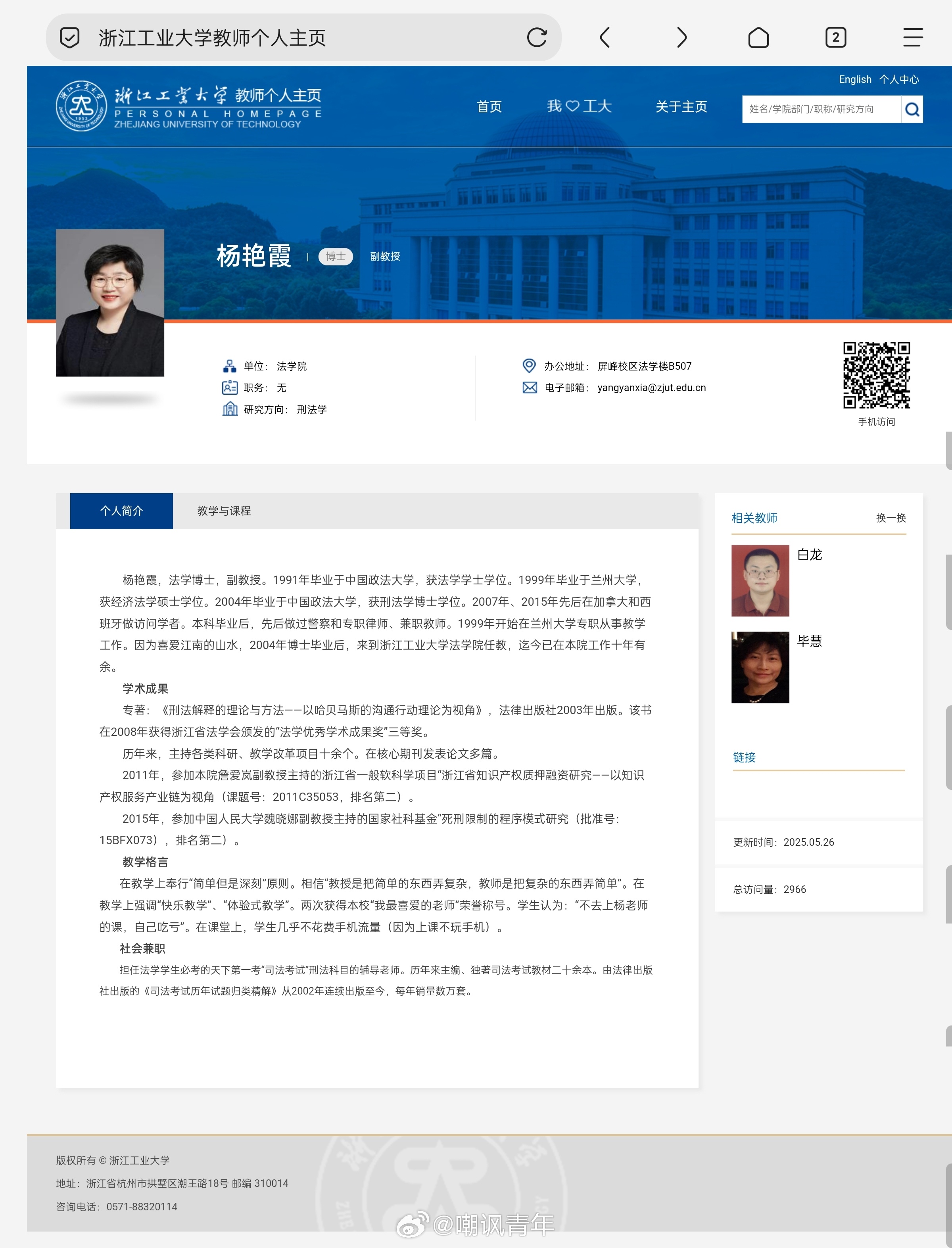Open the browser tab switcher showing 2
952x1248 pixels.
(835, 37)
